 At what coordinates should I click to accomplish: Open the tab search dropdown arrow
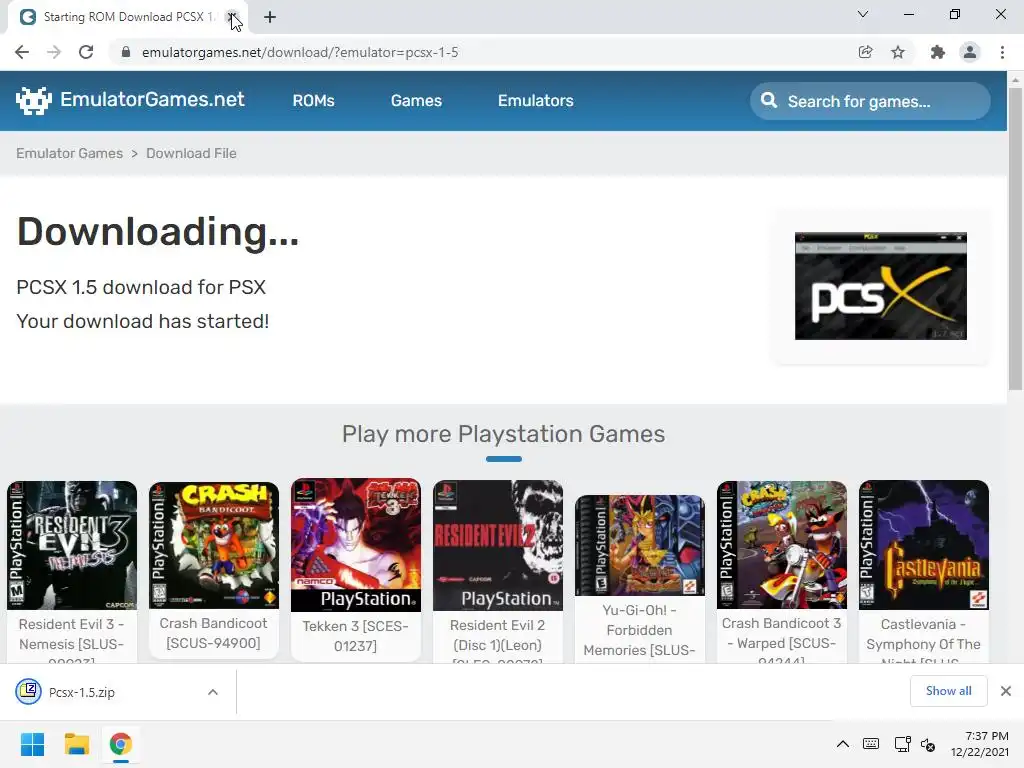863,14
